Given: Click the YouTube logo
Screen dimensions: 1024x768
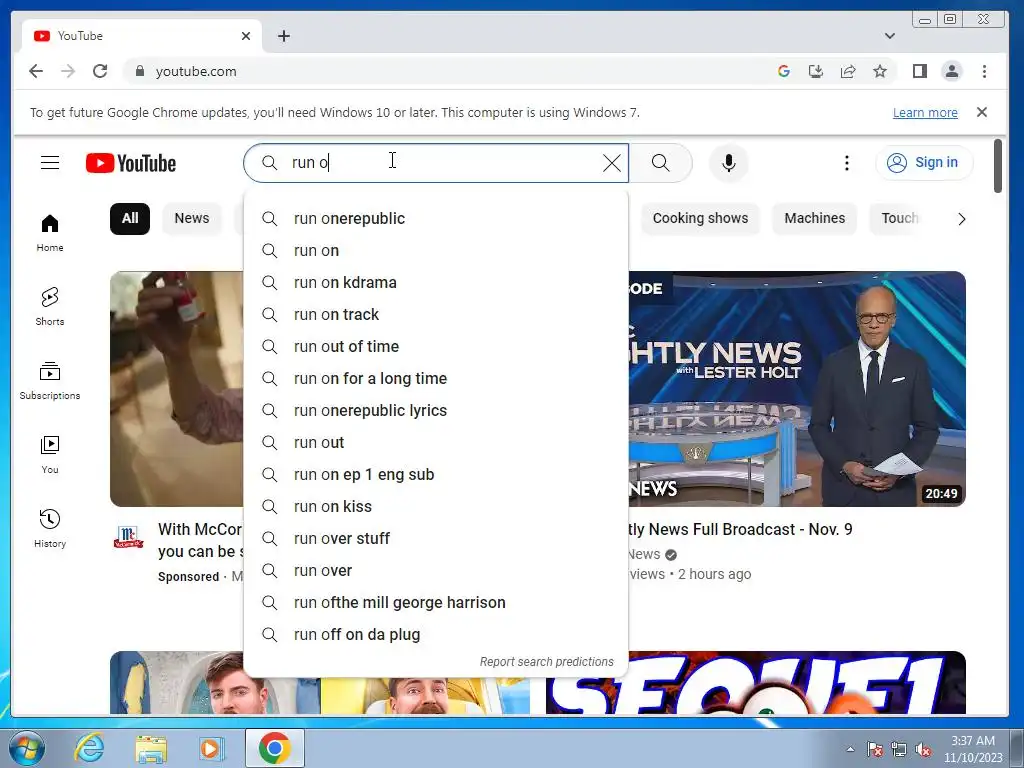Looking at the screenshot, I should [131, 163].
